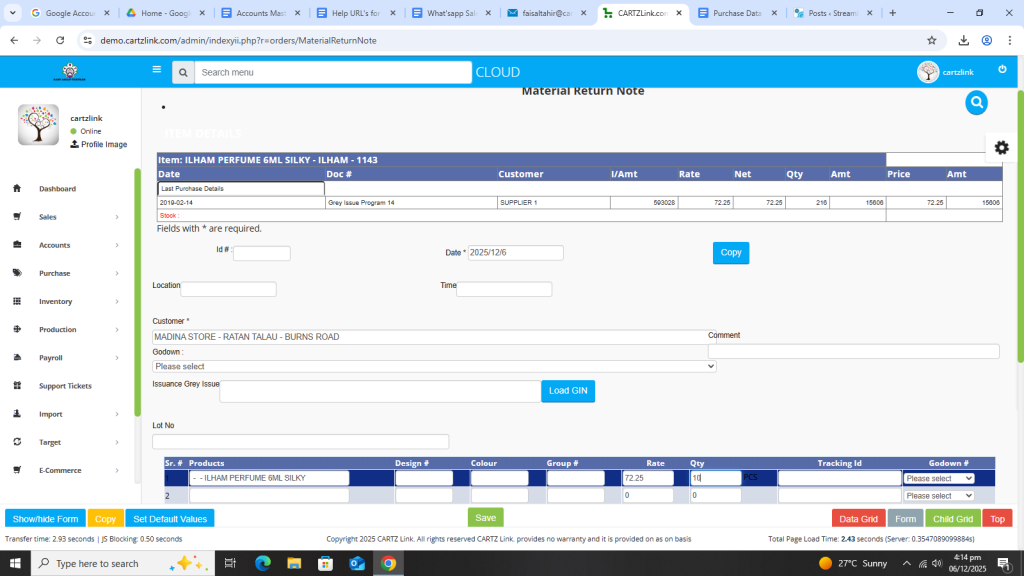1024x576 pixels.
Task: Click the Load GIN button
Action: [567, 390]
